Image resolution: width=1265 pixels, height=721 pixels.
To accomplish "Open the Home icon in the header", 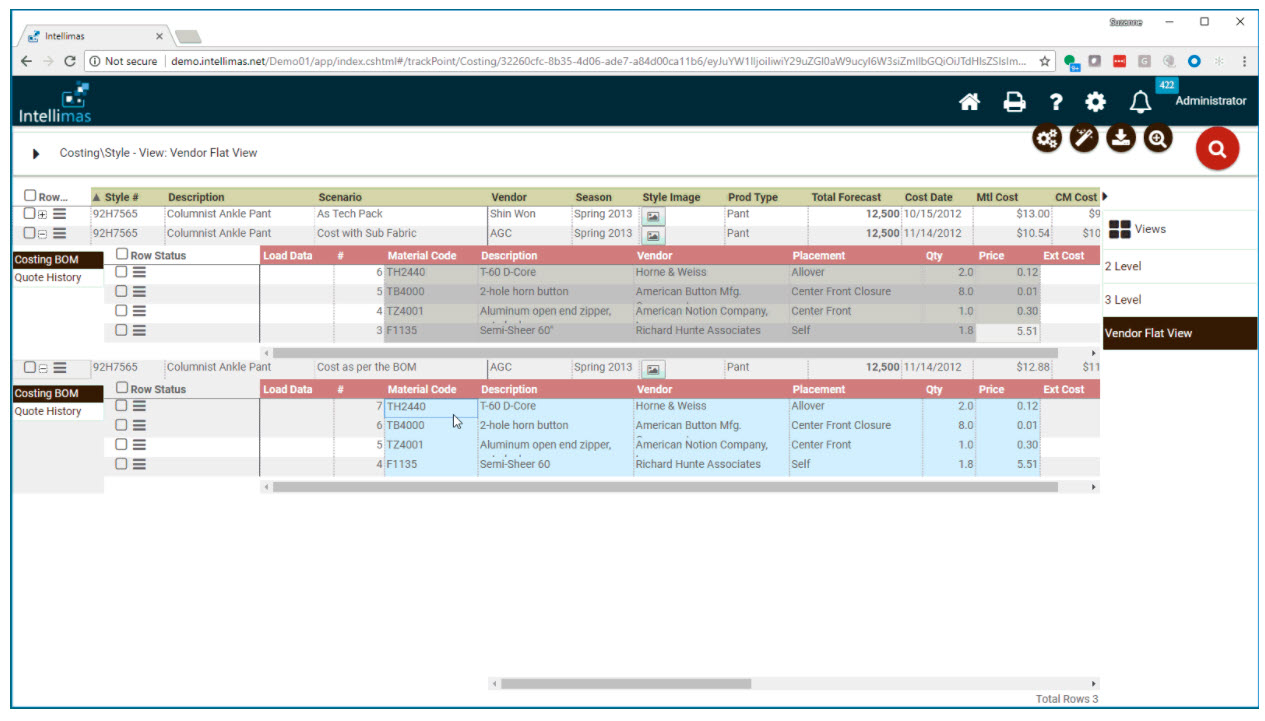I will [x=968, y=102].
